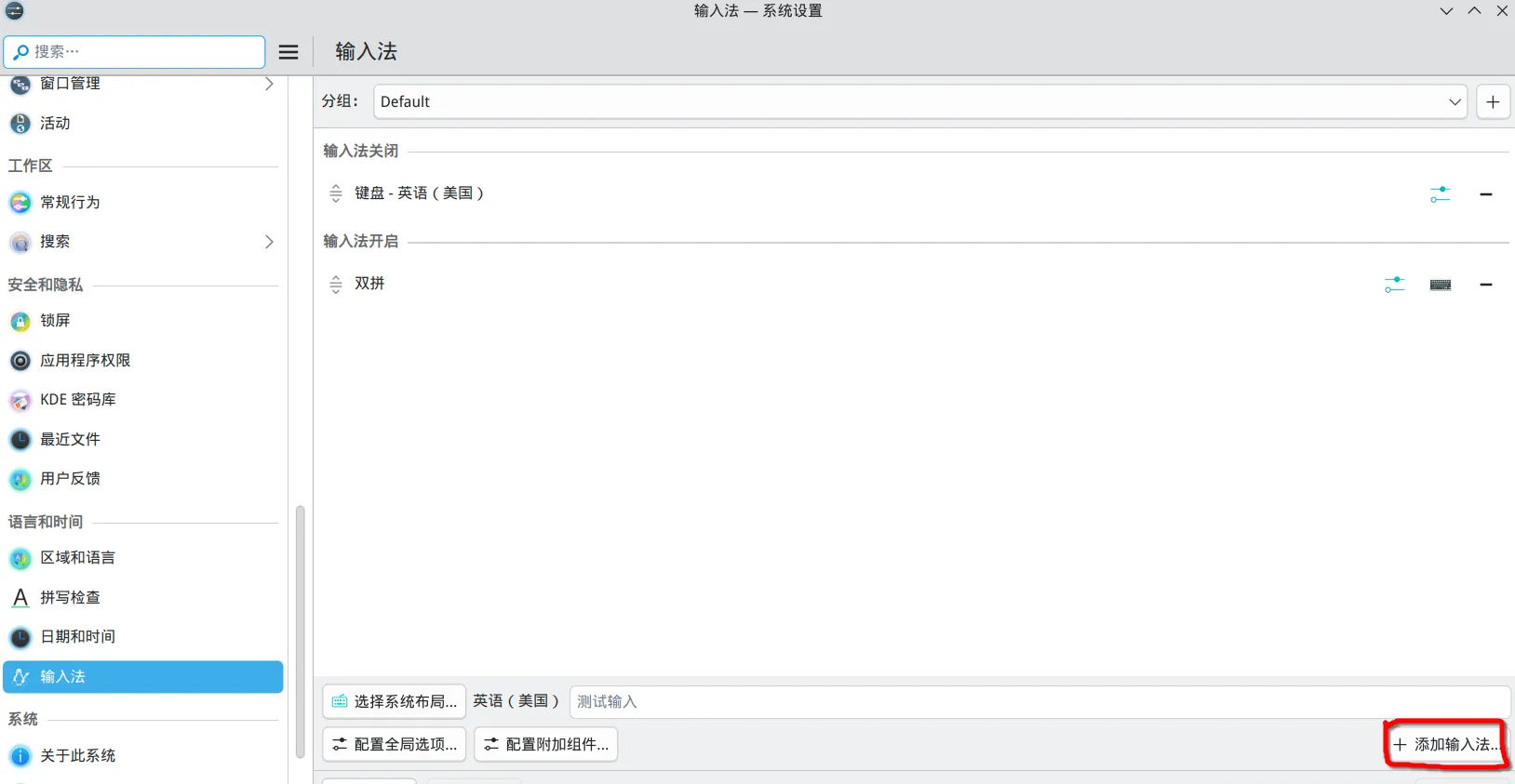
Task: Open the hamburger menu beside search
Action: (288, 52)
